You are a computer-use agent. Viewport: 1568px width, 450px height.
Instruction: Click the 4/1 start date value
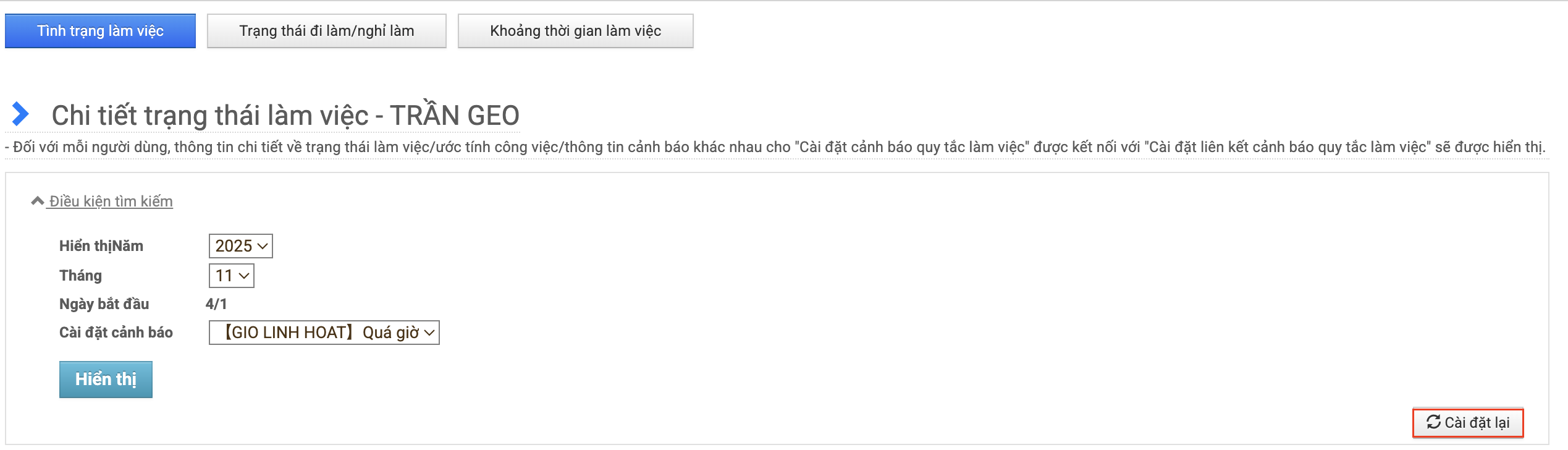[x=216, y=304]
